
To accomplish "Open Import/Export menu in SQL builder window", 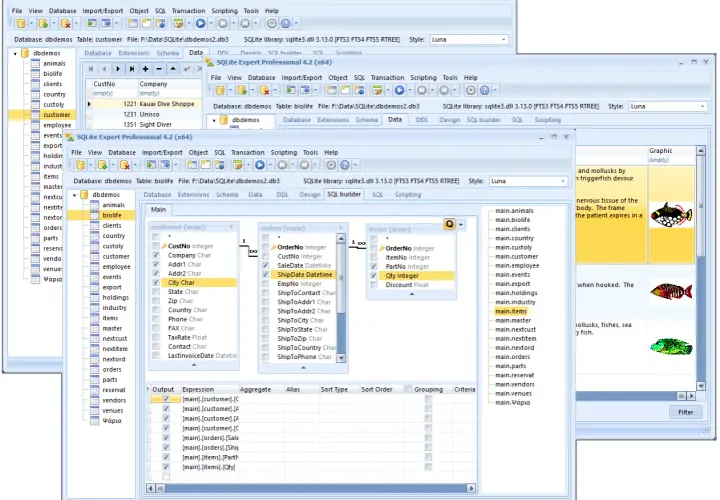I will (162, 152).
